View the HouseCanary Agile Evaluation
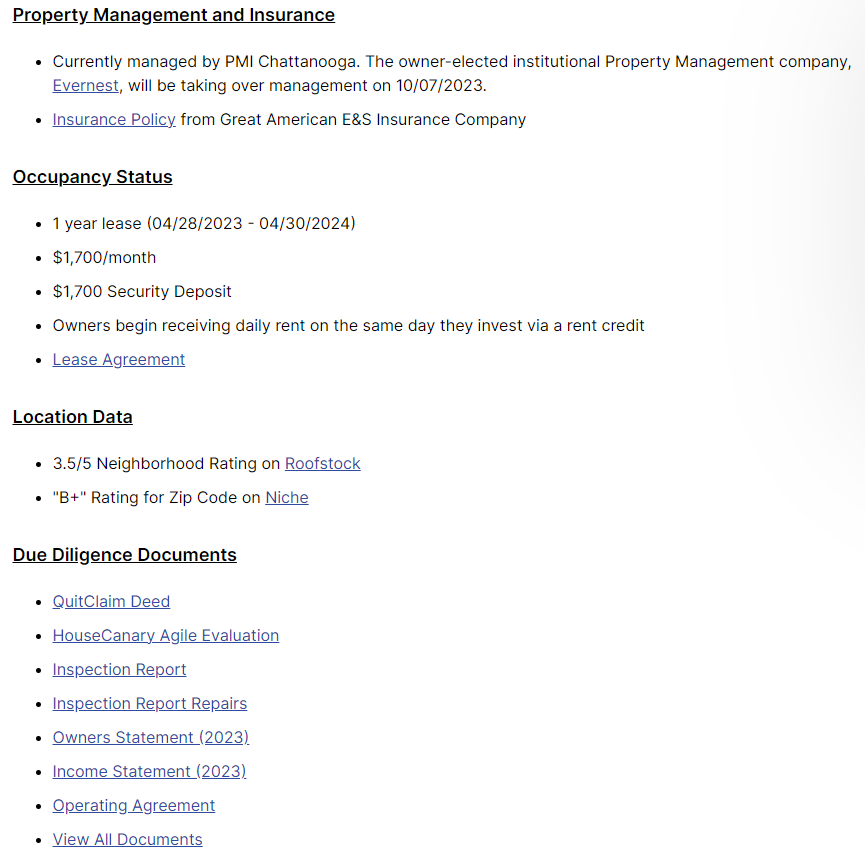Viewport: 865px width, 860px height. click(x=166, y=635)
